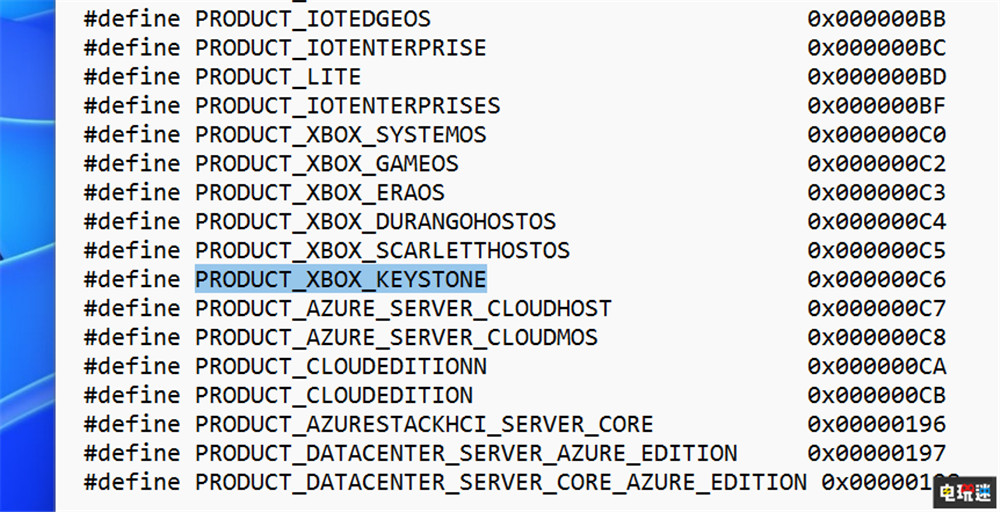This screenshot has width=1000, height=512.
Task: Click the PRODUCT_AZURESTACKHCI_SERVER_CORE identifier
Action: tap(424, 424)
